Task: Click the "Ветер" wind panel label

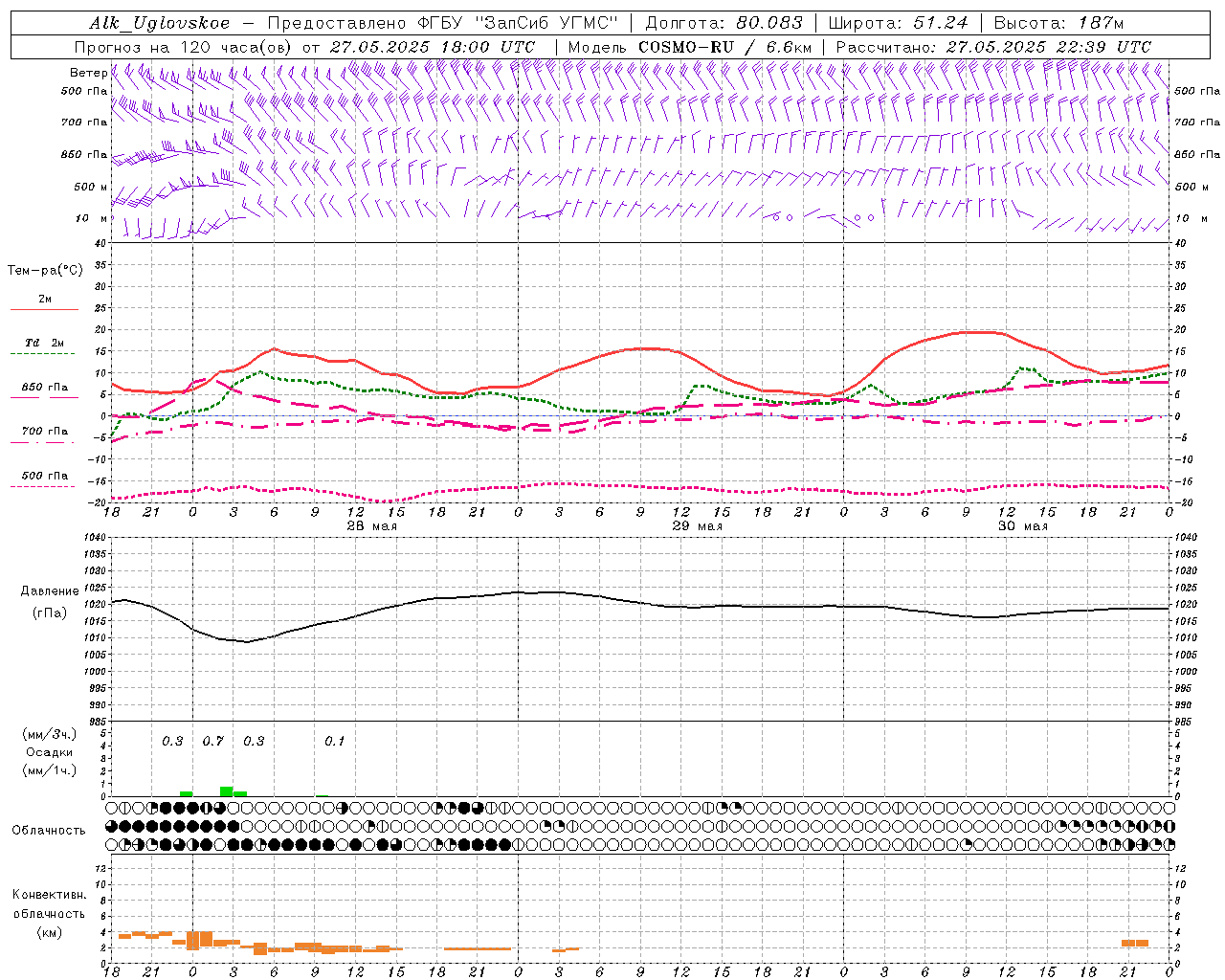Action: click(x=89, y=73)
